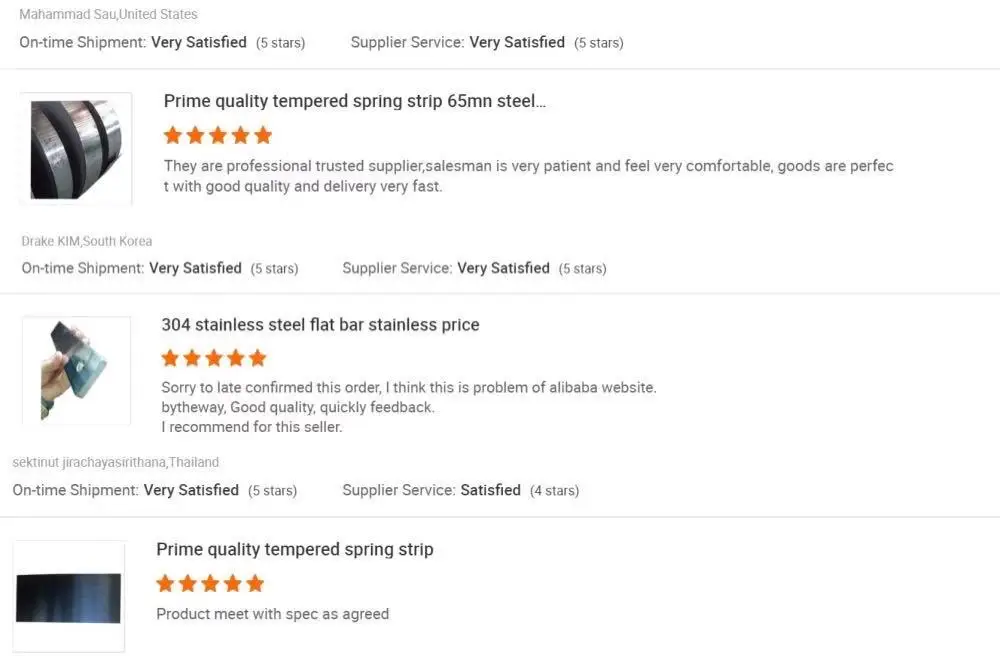Image resolution: width=1000 pixels, height=656 pixels.
Task: Click the 'I recommend for this seller.' line
Action: pos(251,427)
